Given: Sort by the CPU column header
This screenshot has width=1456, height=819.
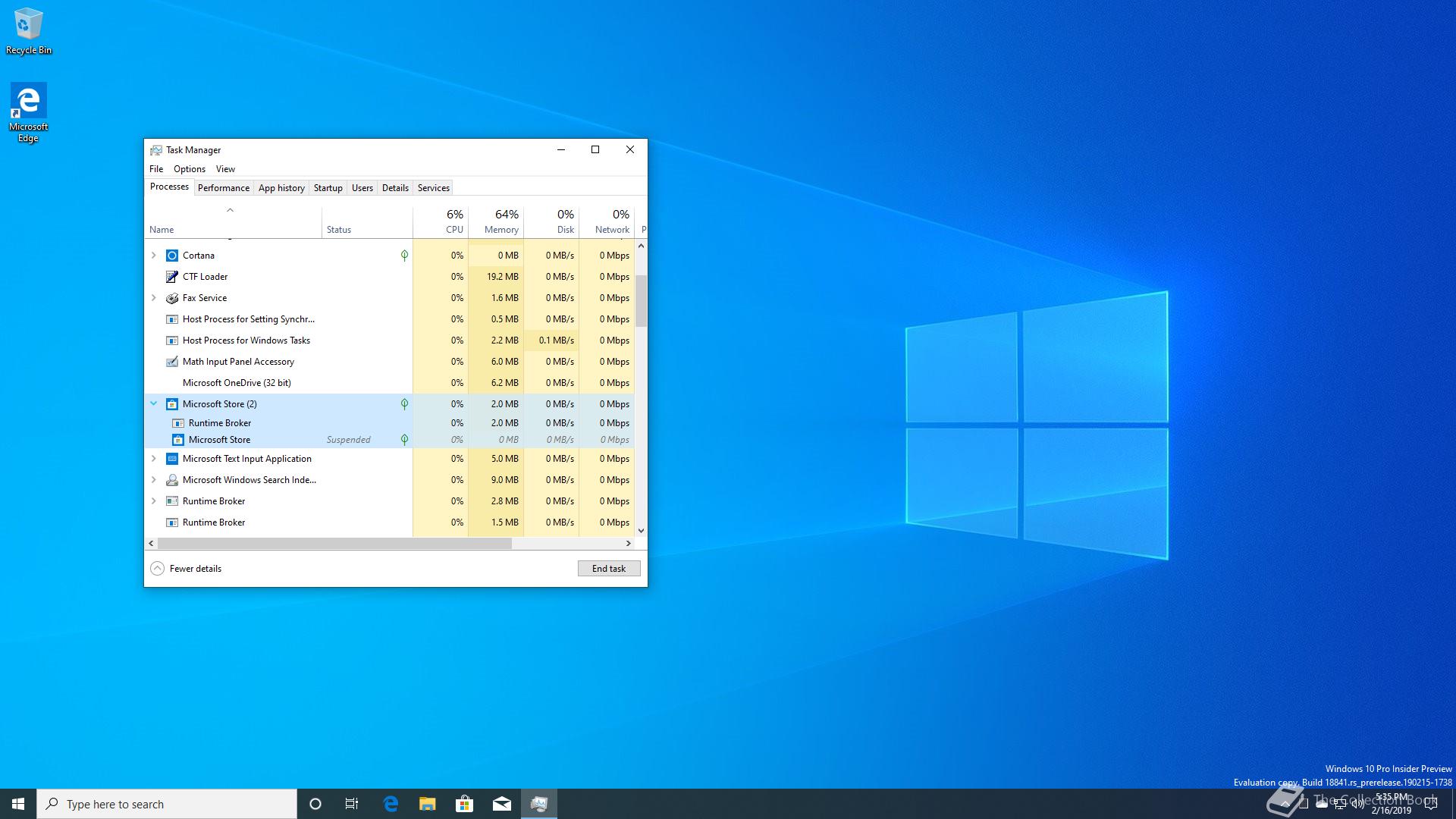Looking at the screenshot, I should [441, 222].
